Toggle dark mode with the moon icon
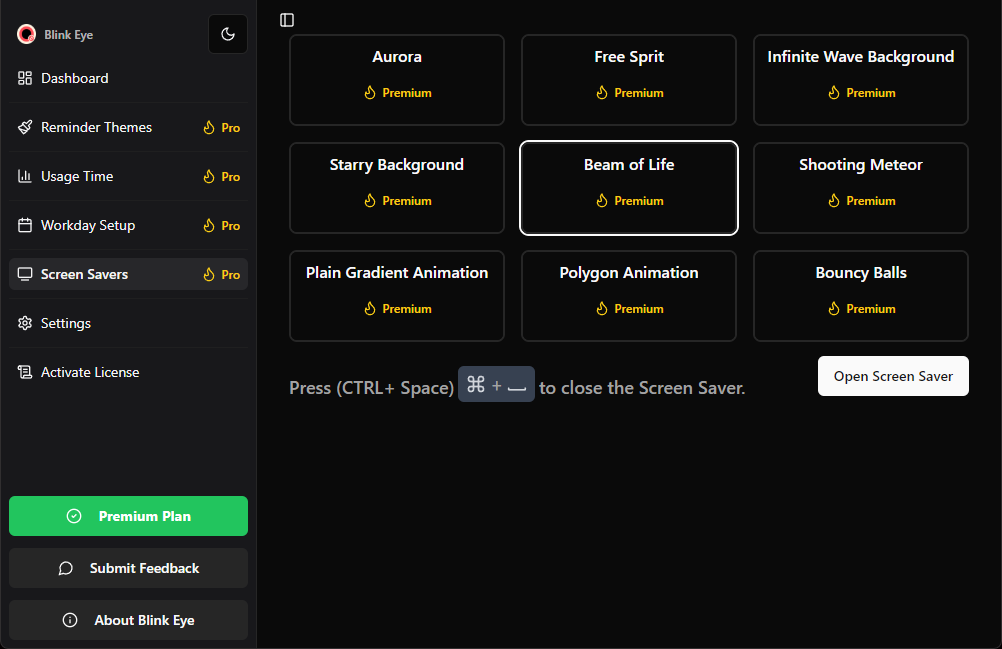This screenshot has height=649, width=1002. tap(228, 34)
